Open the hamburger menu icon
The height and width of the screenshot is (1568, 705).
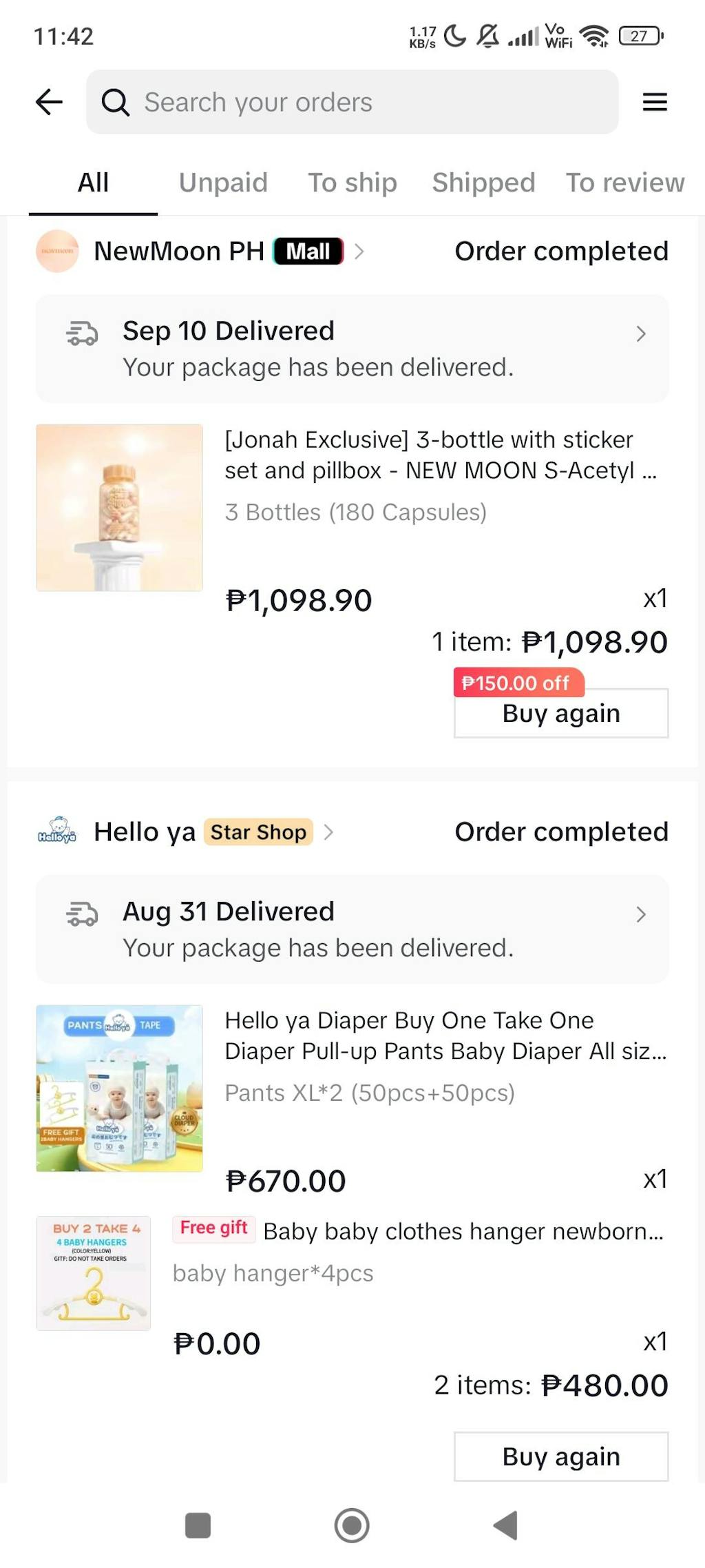click(654, 102)
